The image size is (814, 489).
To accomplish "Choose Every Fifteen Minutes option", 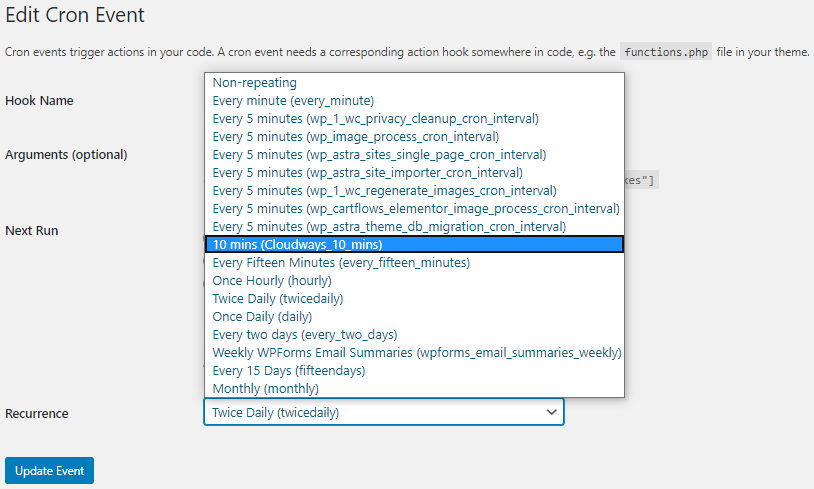I will [x=341, y=263].
